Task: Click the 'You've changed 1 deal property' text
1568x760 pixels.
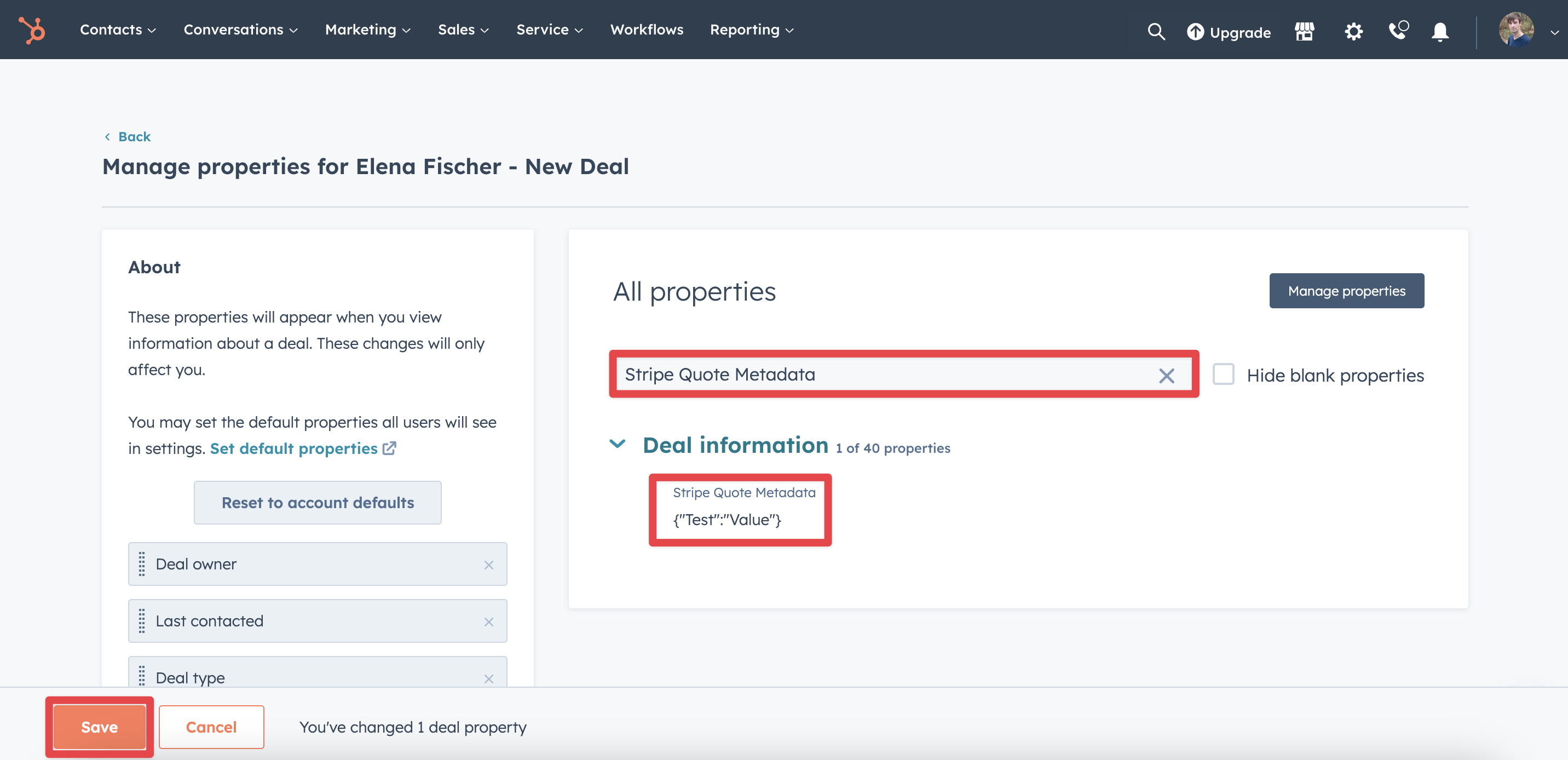Action: pyautogui.click(x=413, y=728)
